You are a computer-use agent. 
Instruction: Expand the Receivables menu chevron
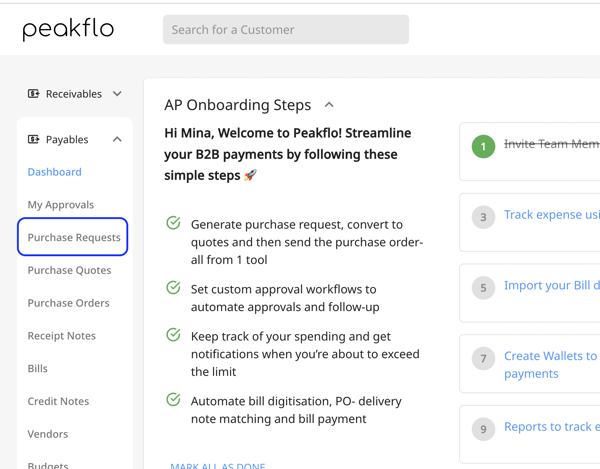(117, 94)
